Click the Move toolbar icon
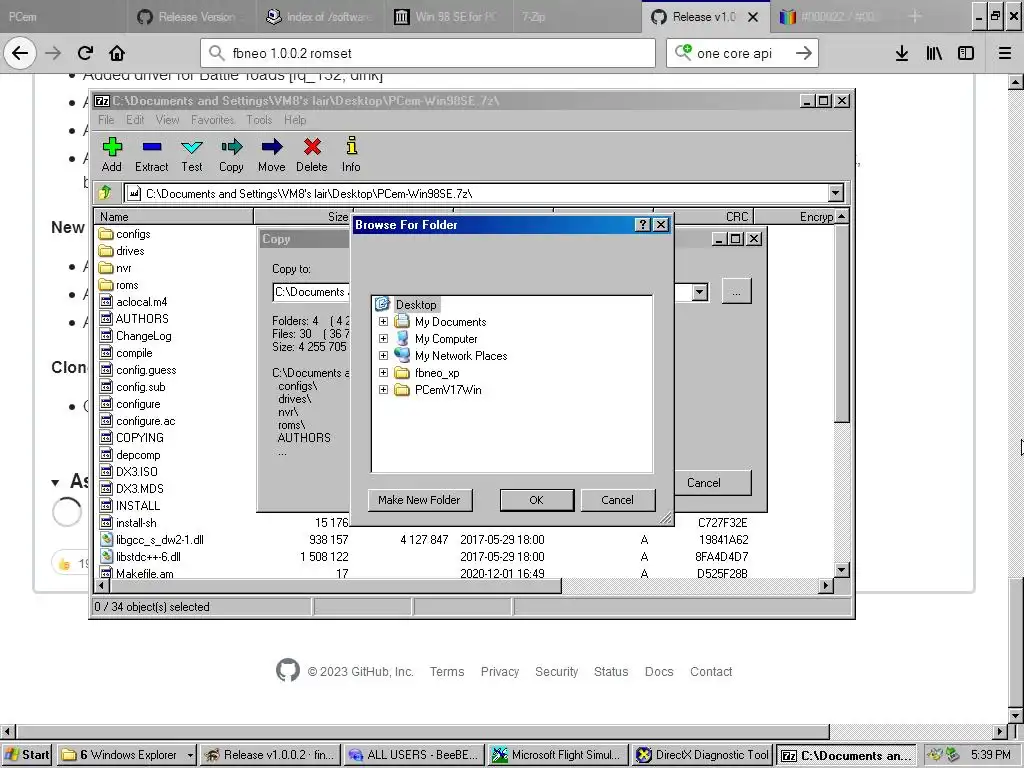This screenshot has height=768, width=1024. (x=272, y=155)
